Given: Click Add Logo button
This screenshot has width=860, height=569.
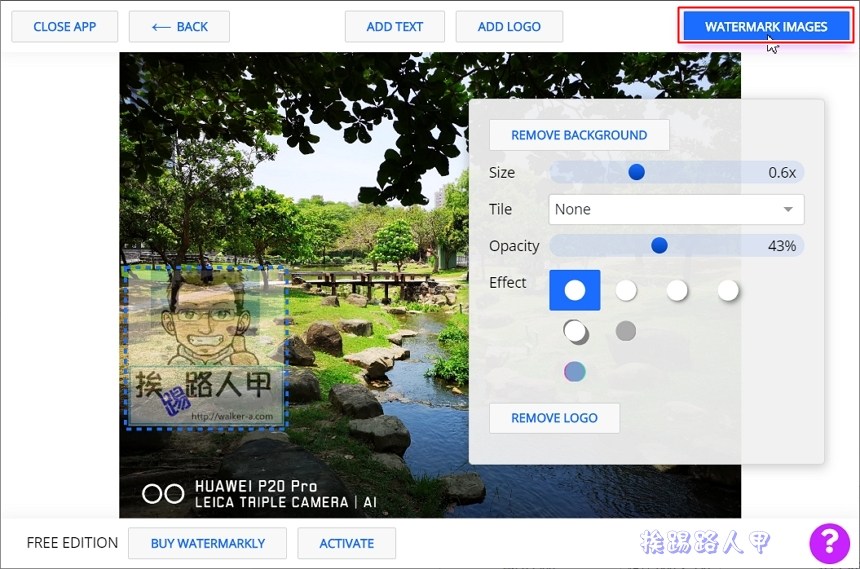Looking at the screenshot, I should [509, 26].
